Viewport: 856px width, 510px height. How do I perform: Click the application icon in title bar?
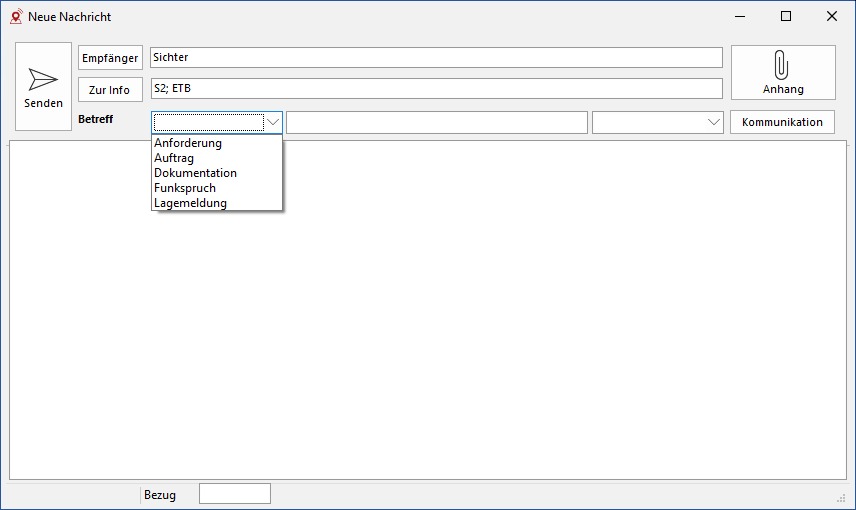point(15,16)
